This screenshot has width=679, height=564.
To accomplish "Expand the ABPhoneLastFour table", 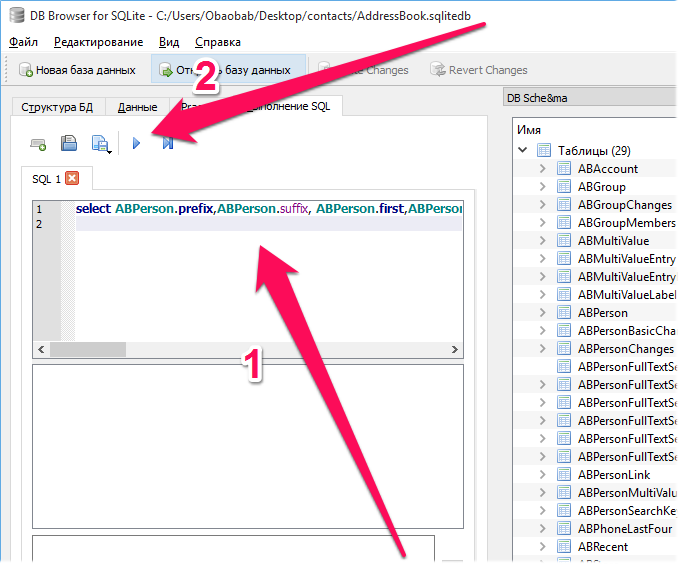I will tap(543, 528).
